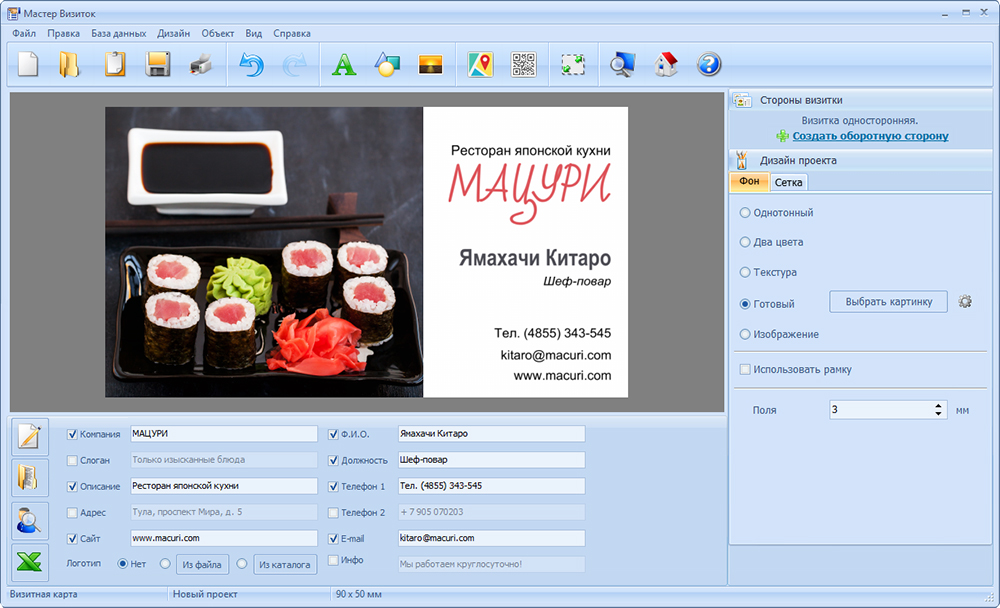Click the New project blank page icon
This screenshot has height=608, width=1000.
[x=28, y=65]
